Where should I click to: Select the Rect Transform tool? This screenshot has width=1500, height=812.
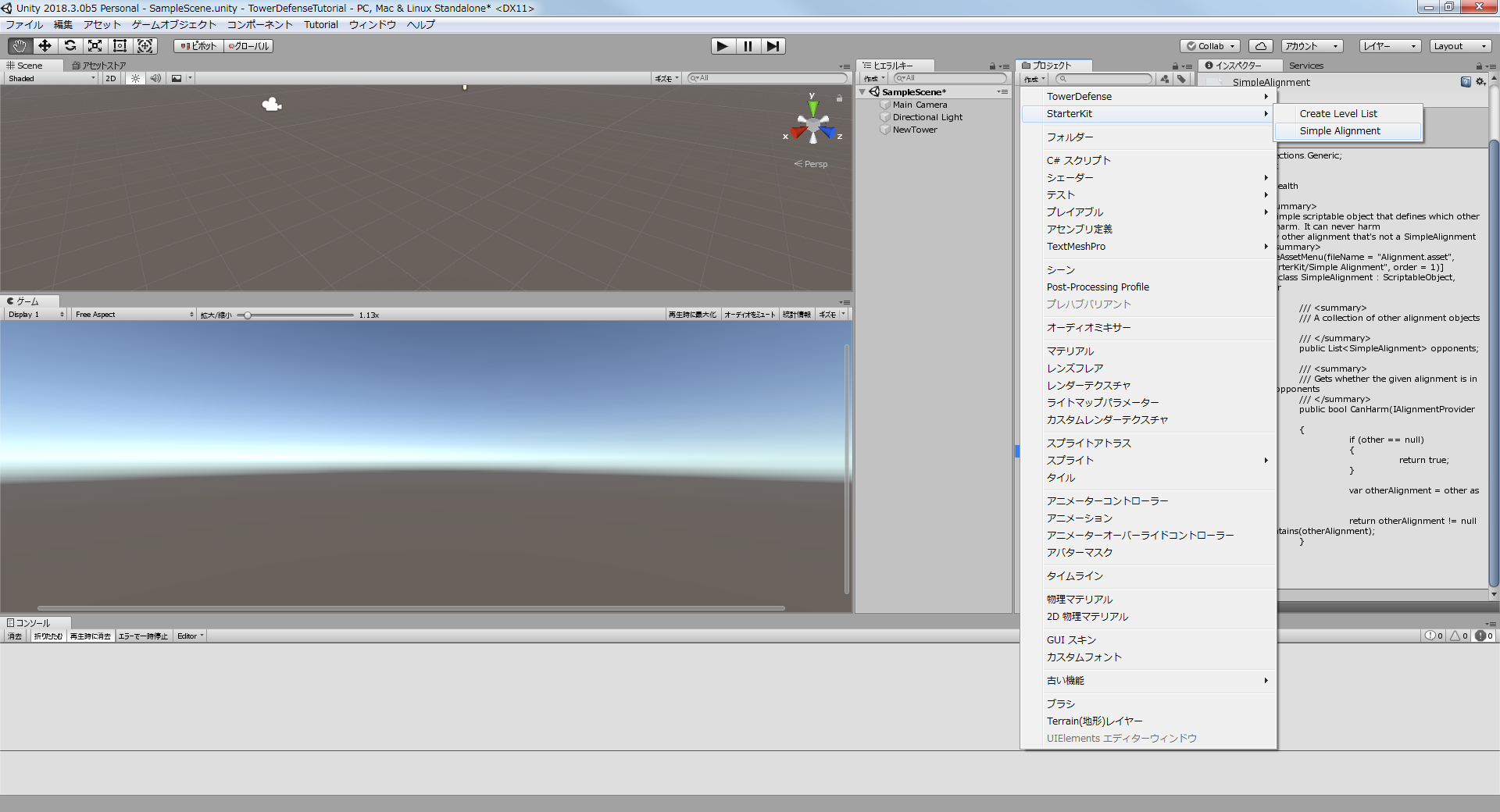pos(120,46)
